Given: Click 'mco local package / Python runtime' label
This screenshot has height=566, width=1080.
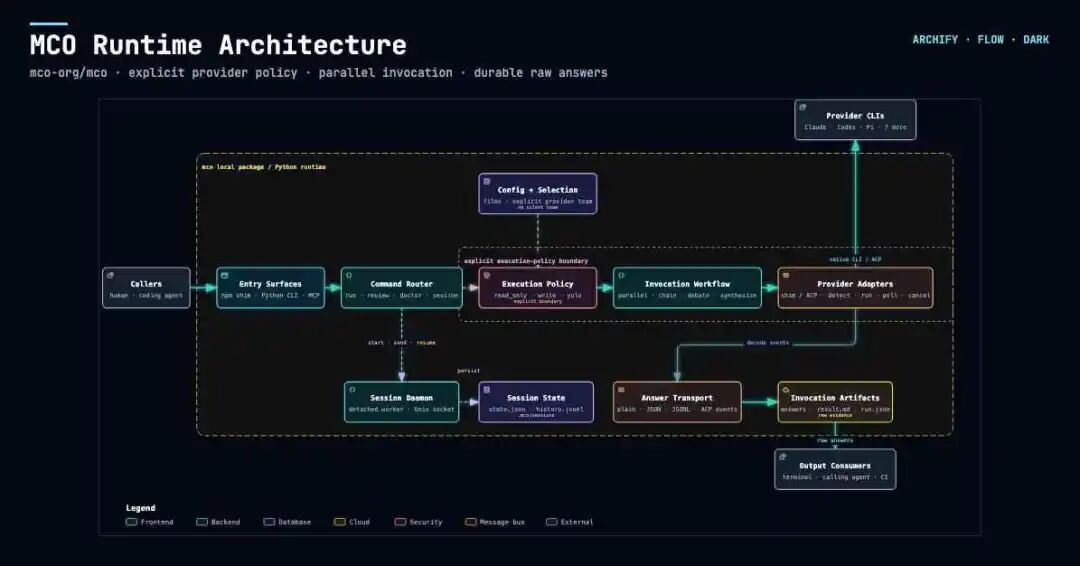Looking at the screenshot, I should (264, 167).
